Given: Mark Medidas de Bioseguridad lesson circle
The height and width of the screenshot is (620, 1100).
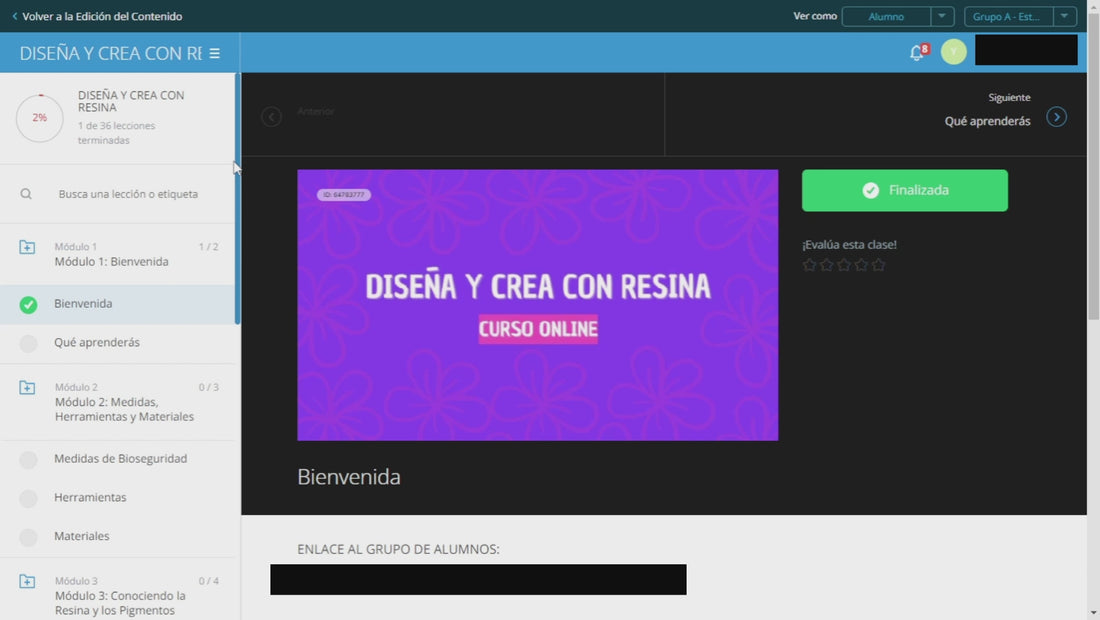Looking at the screenshot, I should tap(28, 459).
